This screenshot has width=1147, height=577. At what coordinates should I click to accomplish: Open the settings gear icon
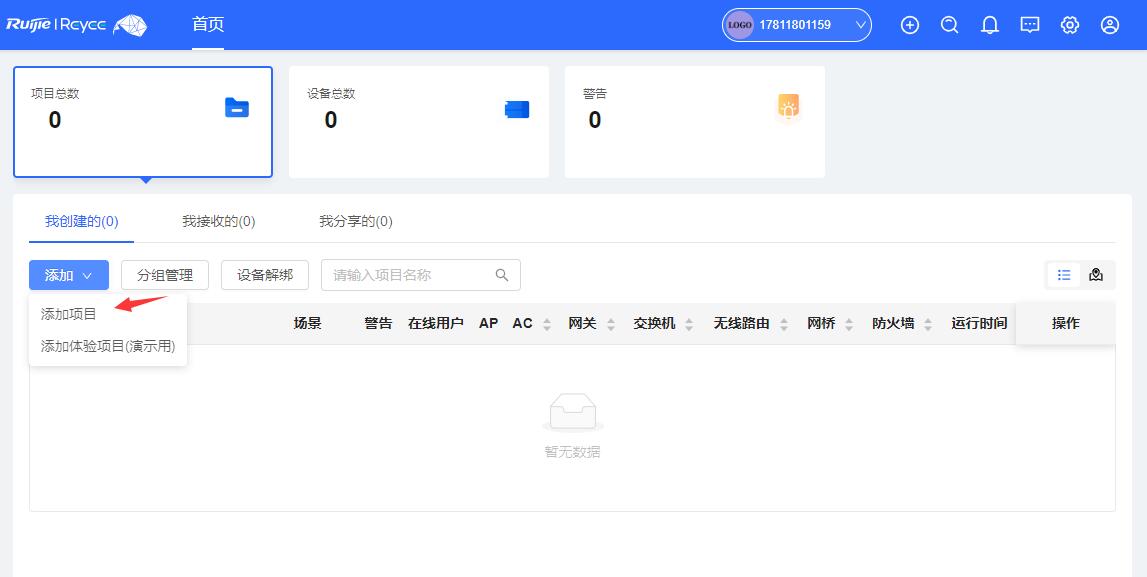point(1070,25)
